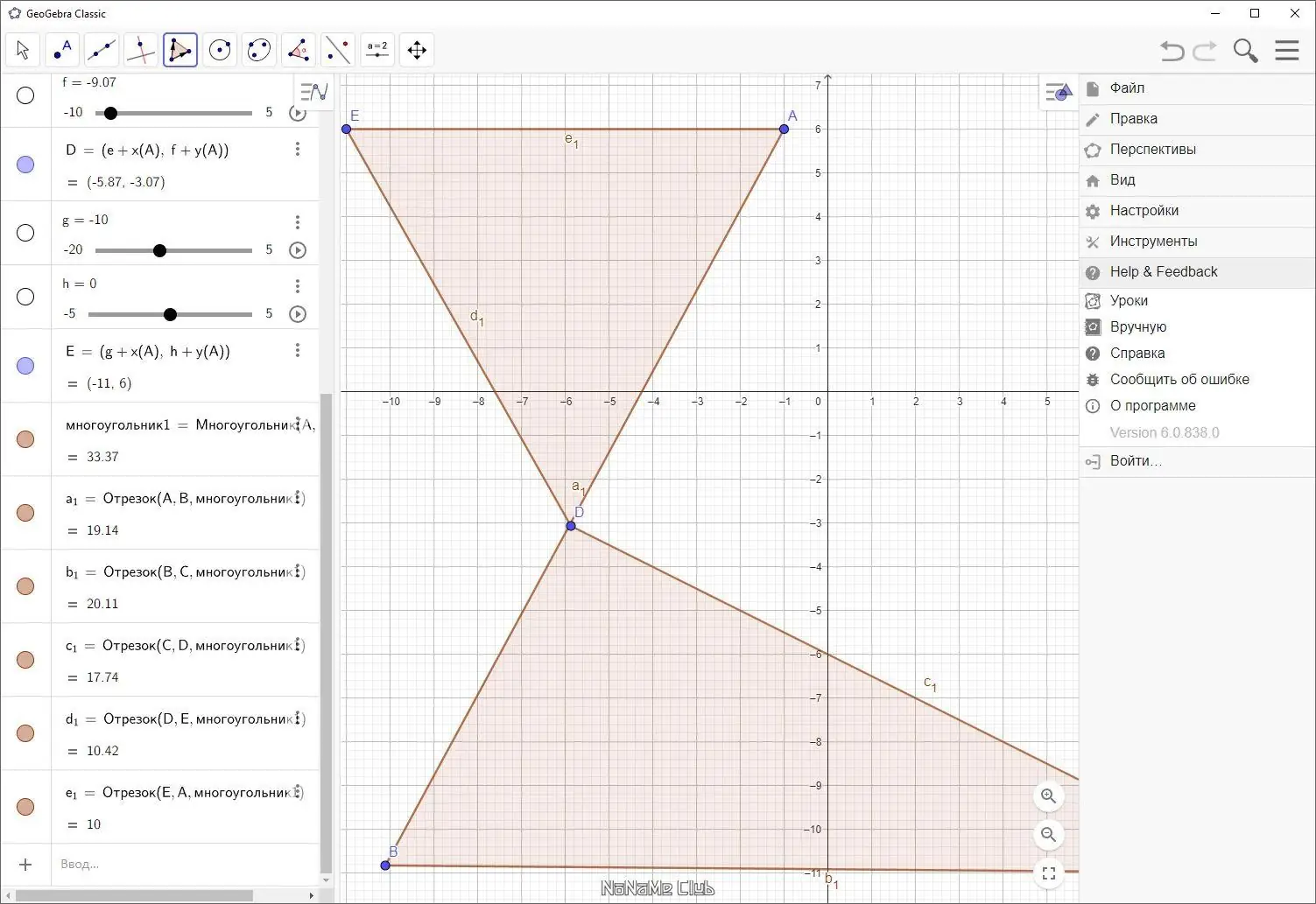Open Вручную manual link
This screenshot has width=1316, height=904.
1197,327
